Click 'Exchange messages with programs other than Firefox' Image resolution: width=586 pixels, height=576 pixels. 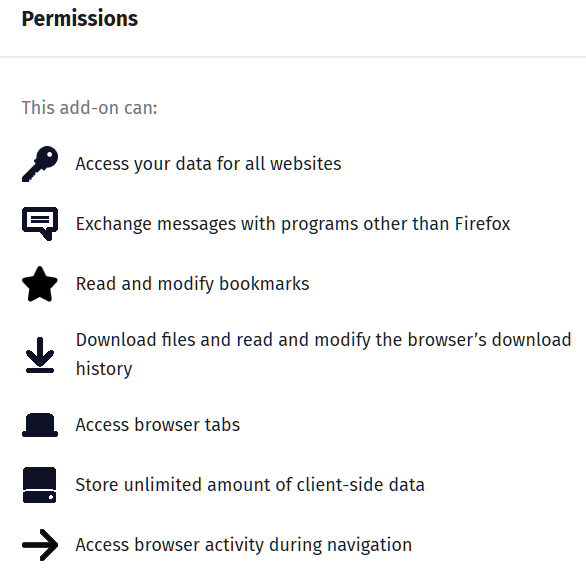[293, 224]
